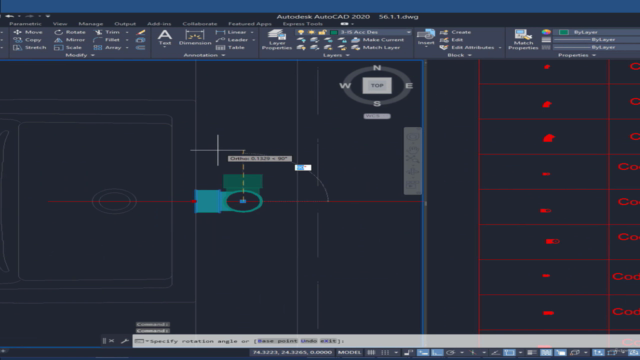Click the Make Current layer button

378,40
